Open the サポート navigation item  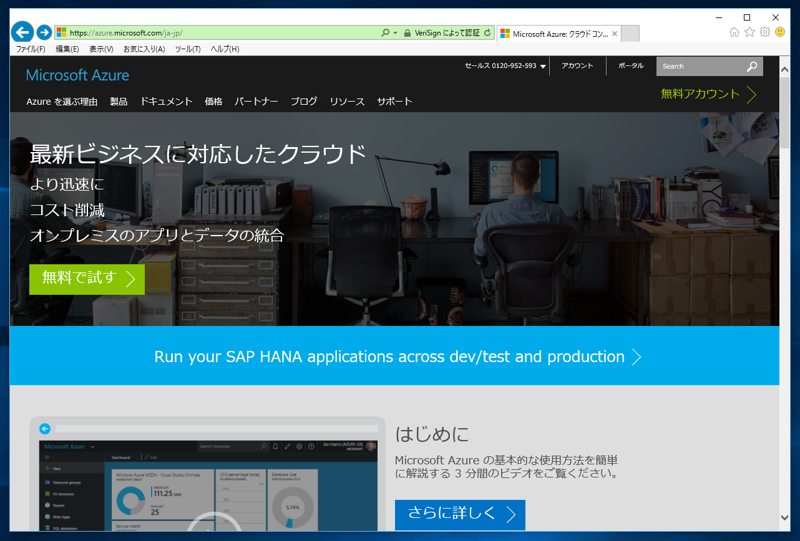click(x=394, y=102)
